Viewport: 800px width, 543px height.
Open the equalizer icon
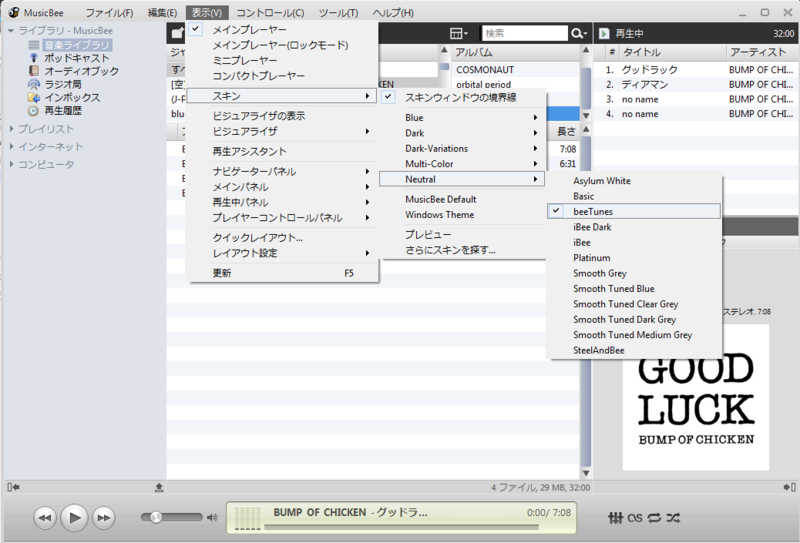point(615,517)
